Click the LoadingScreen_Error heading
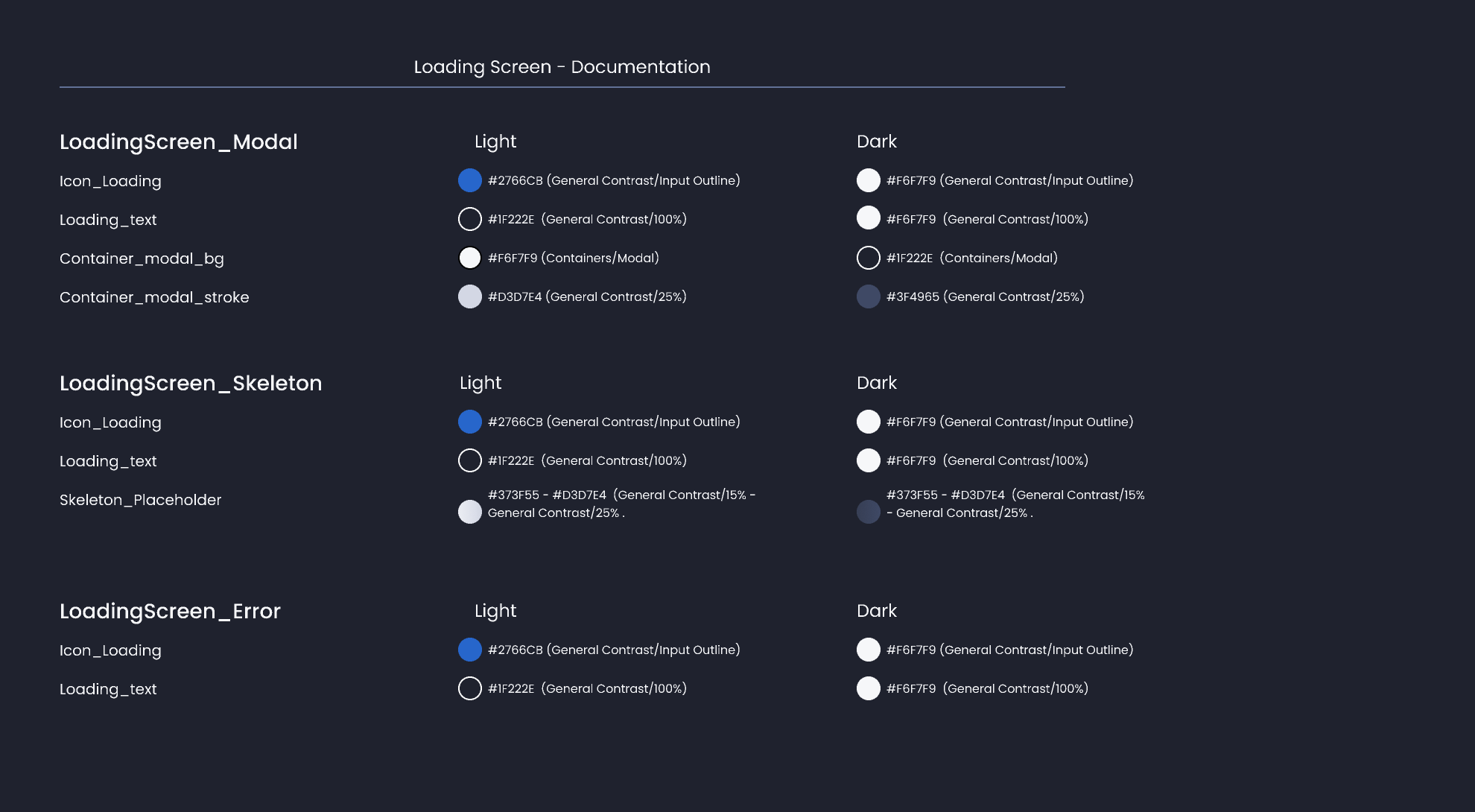1475x812 pixels. point(170,611)
